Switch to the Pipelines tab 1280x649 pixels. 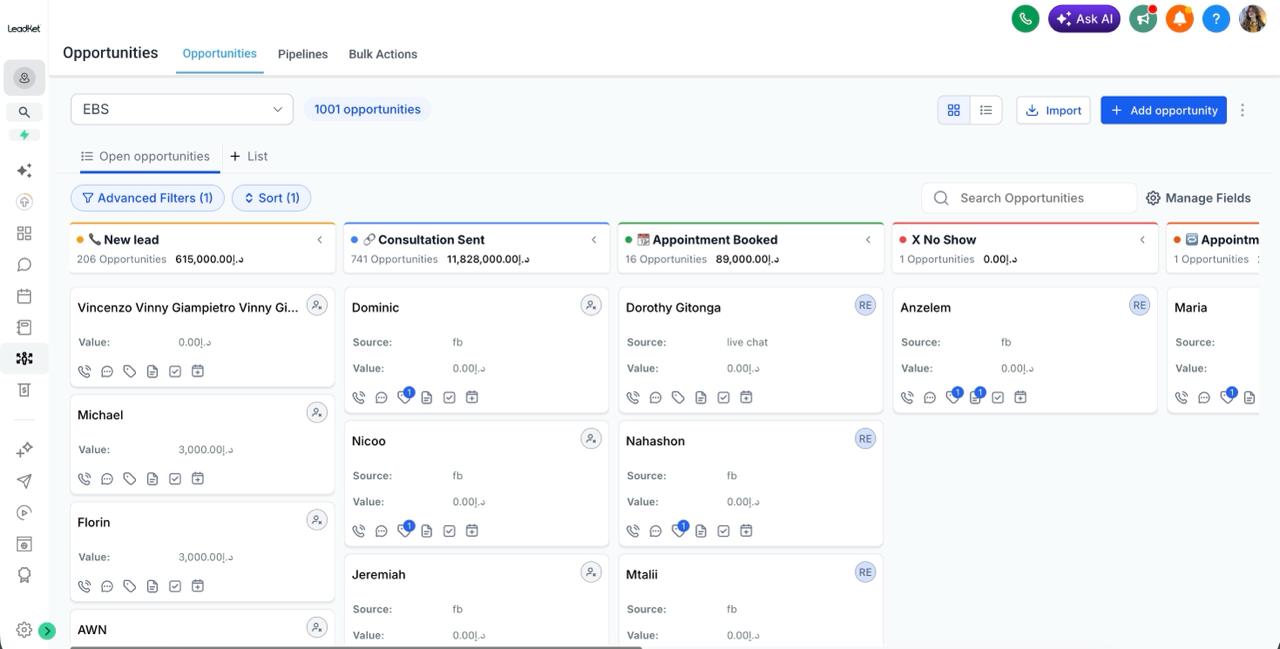click(303, 54)
